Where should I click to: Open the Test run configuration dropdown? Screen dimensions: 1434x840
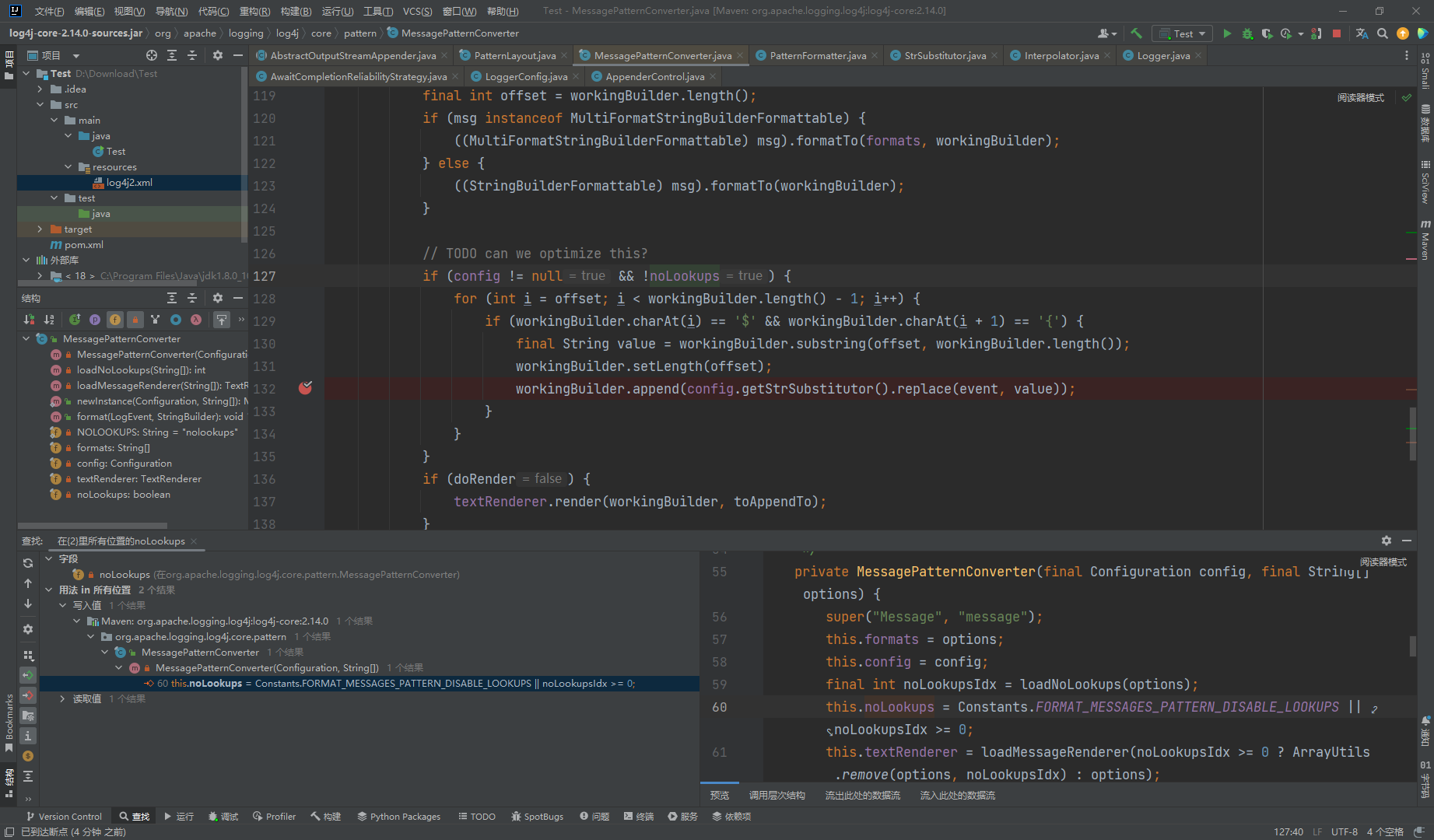[1182, 33]
